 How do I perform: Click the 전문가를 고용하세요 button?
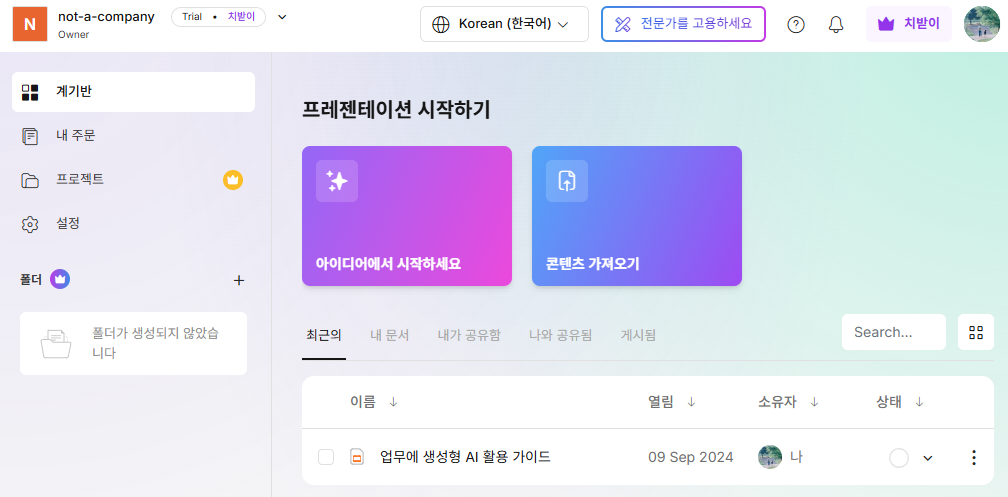coord(683,24)
